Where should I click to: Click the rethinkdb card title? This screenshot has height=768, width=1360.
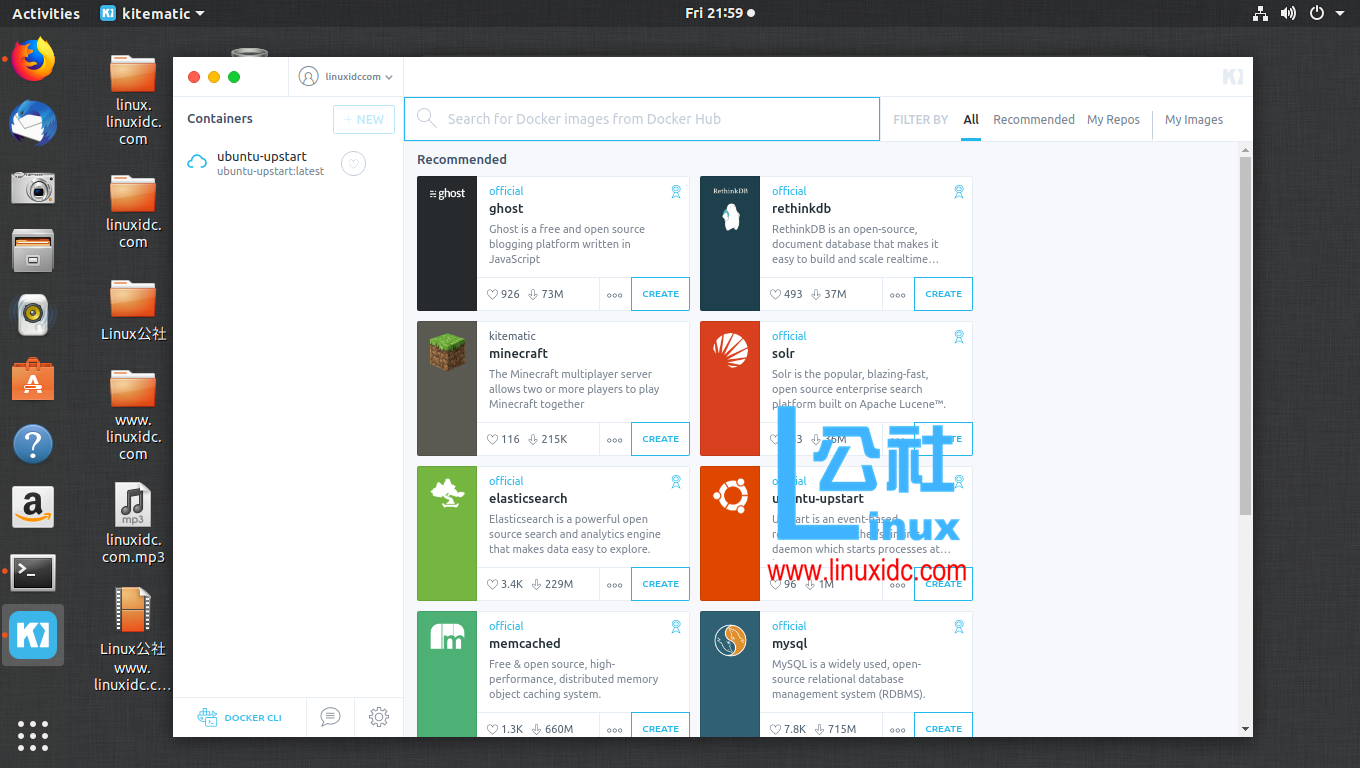[801, 208]
